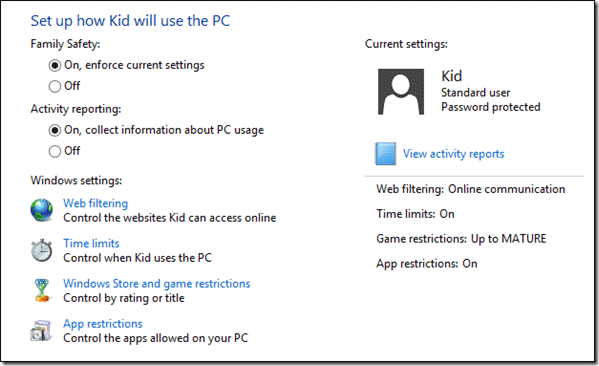The image size is (599, 366).
Task: Open the Time limits link
Action: tap(91, 243)
